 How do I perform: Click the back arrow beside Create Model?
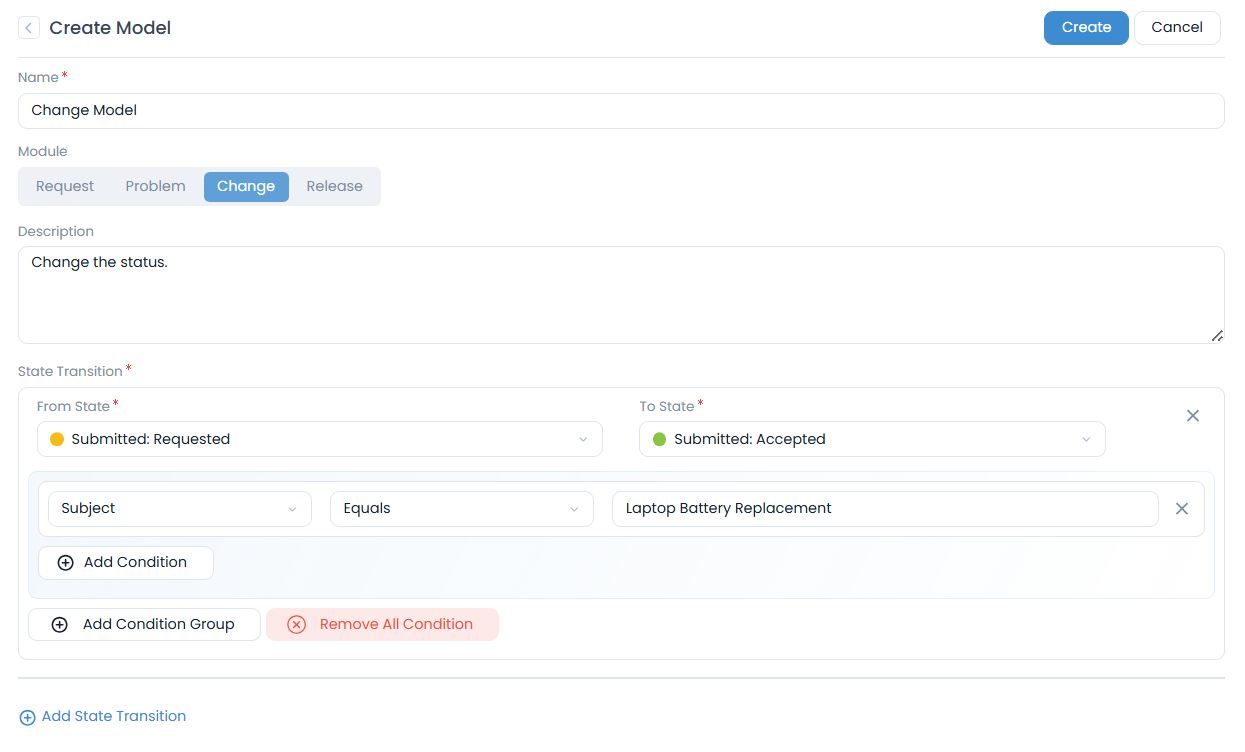(29, 28)
